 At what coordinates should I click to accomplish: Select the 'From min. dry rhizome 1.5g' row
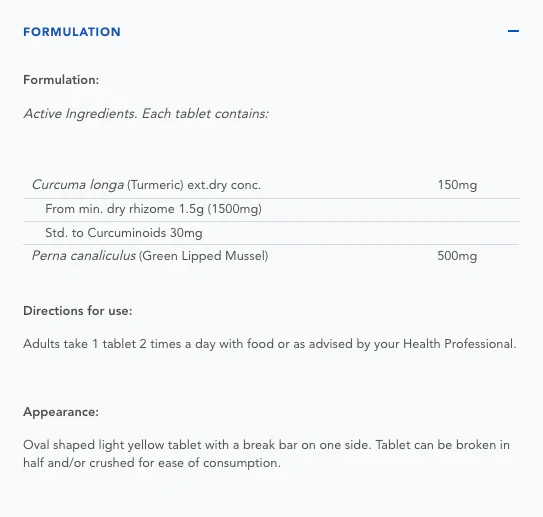click(x=271, y=210)
